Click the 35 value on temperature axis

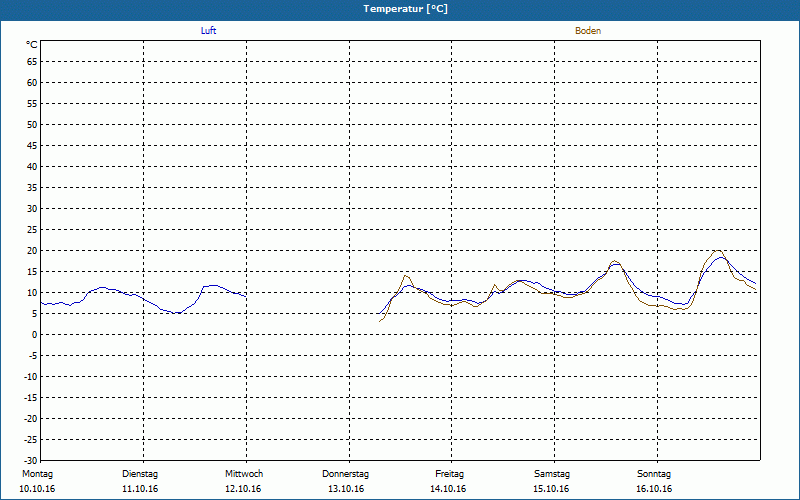[32, 188]
